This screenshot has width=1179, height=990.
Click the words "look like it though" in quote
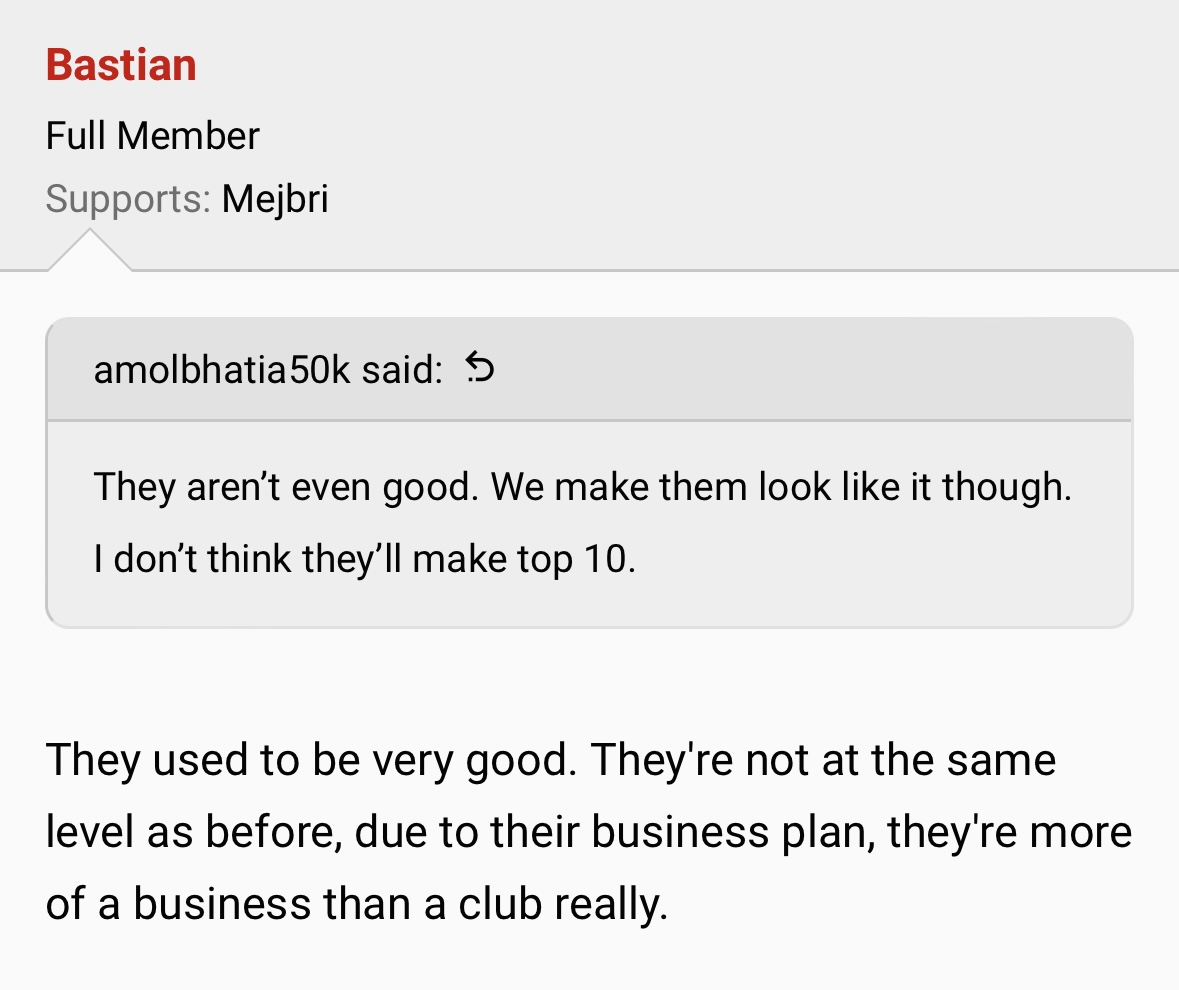click(914, 486)
